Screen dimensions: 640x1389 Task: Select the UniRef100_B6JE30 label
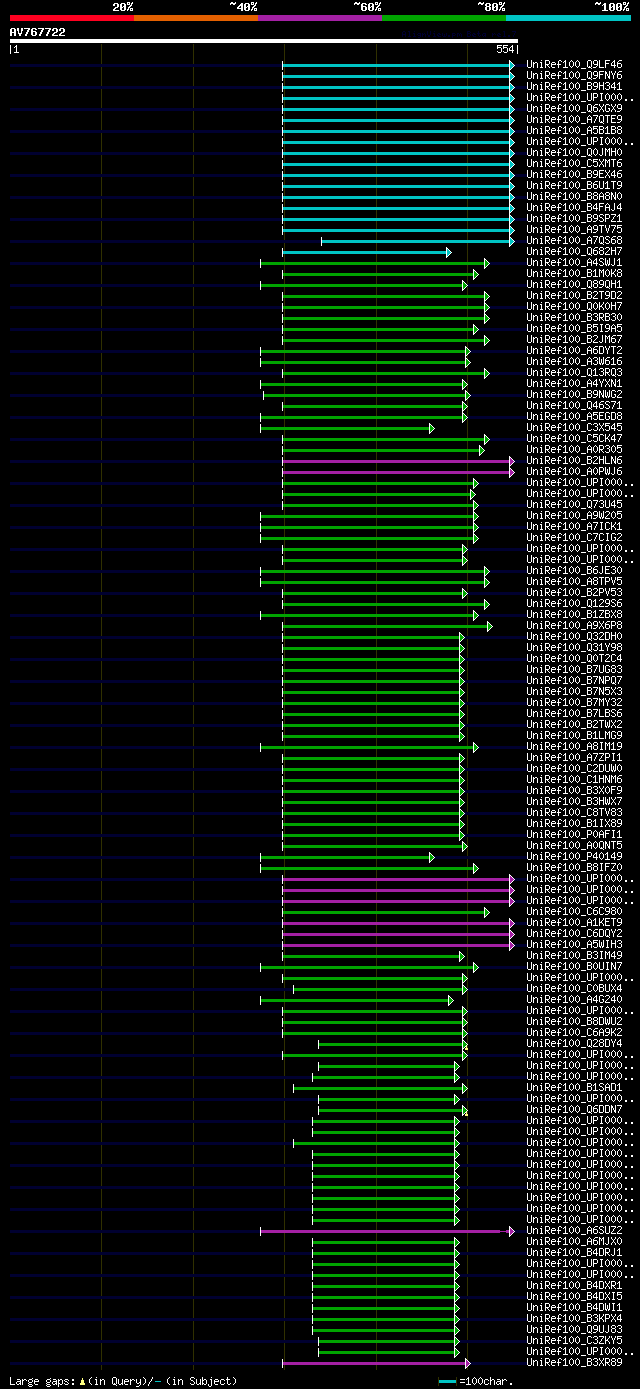click(574, 571)
